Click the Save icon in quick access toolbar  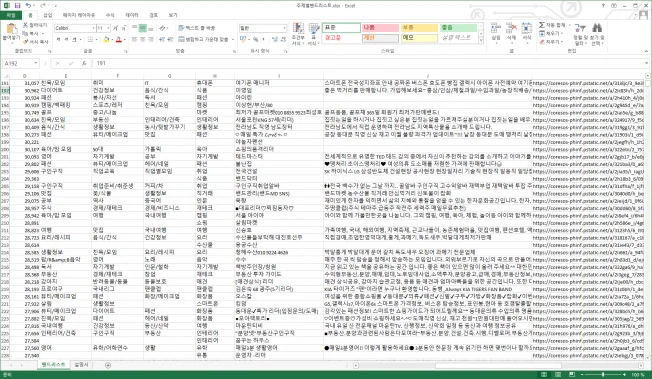[x=17, y=5]
